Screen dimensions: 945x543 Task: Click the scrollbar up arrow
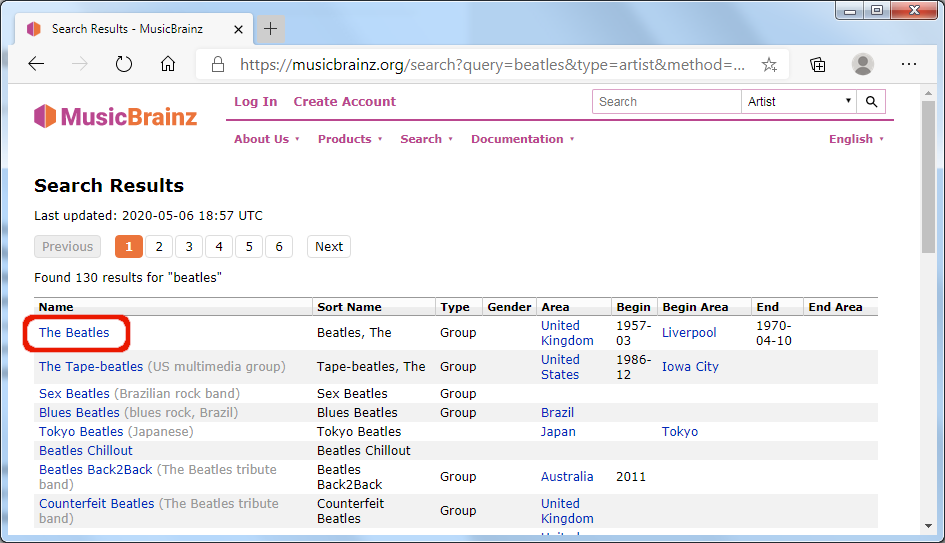pos(928,93)
